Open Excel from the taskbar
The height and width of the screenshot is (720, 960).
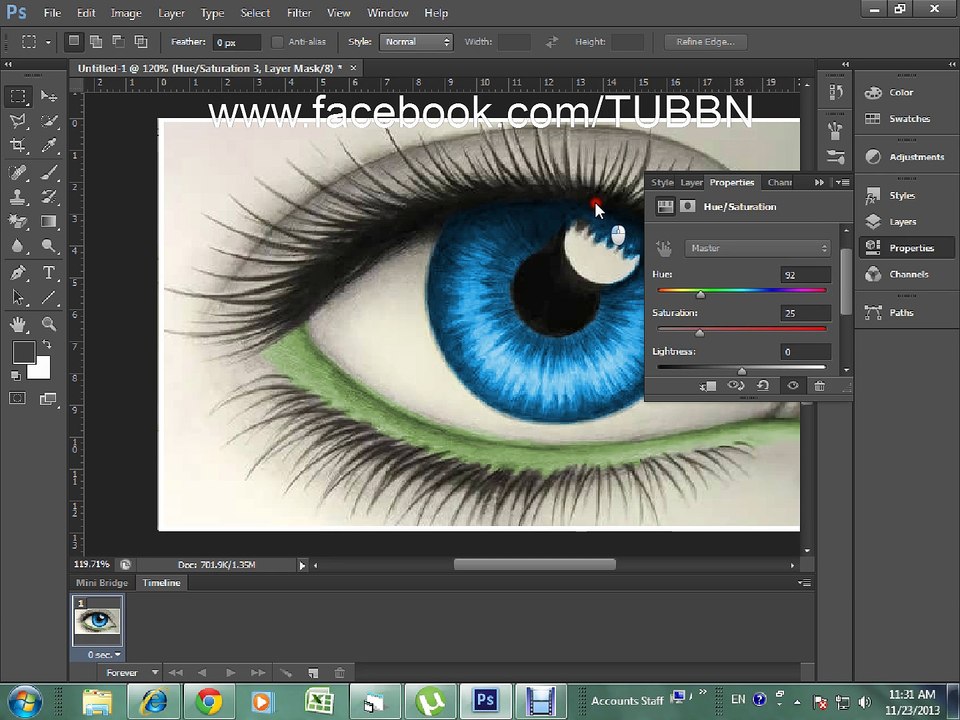pos(319,700)
